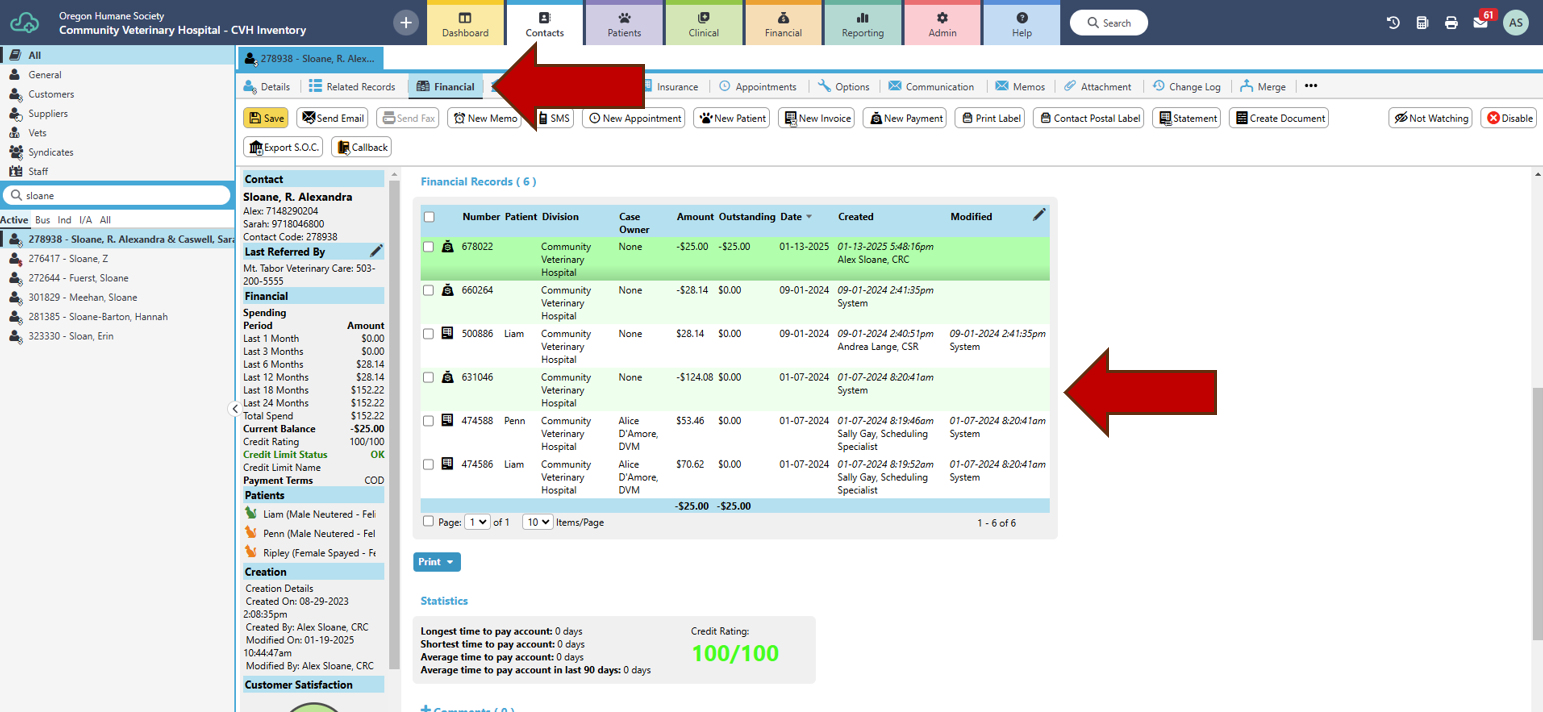Click the Callback button
Viewport: 1543px width, 712px height.
(362, 147)
